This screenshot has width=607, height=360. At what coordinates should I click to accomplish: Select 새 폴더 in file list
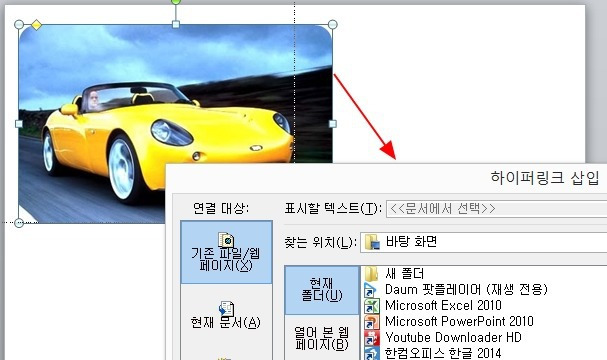click(x=405, y=274)
